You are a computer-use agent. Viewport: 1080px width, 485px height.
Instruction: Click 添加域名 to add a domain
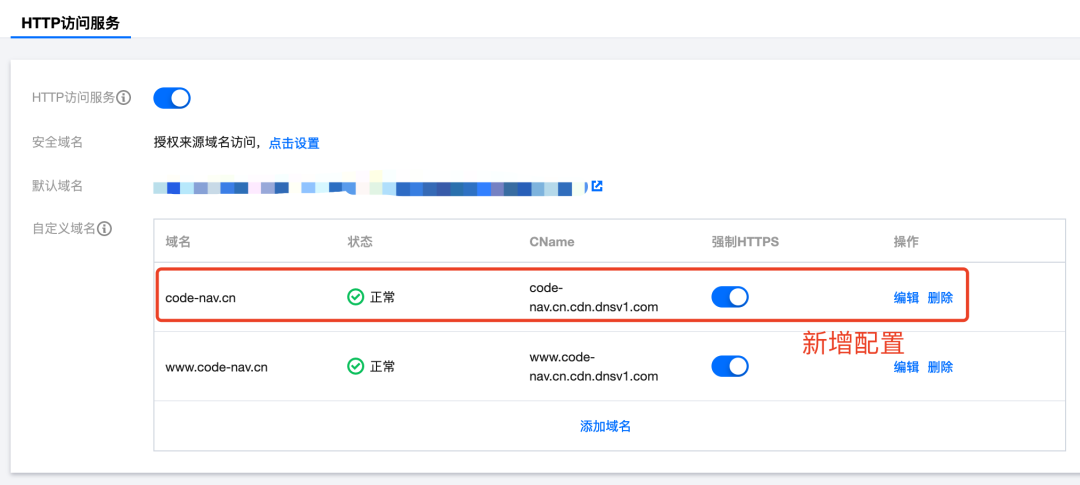[x=605, y=426]
